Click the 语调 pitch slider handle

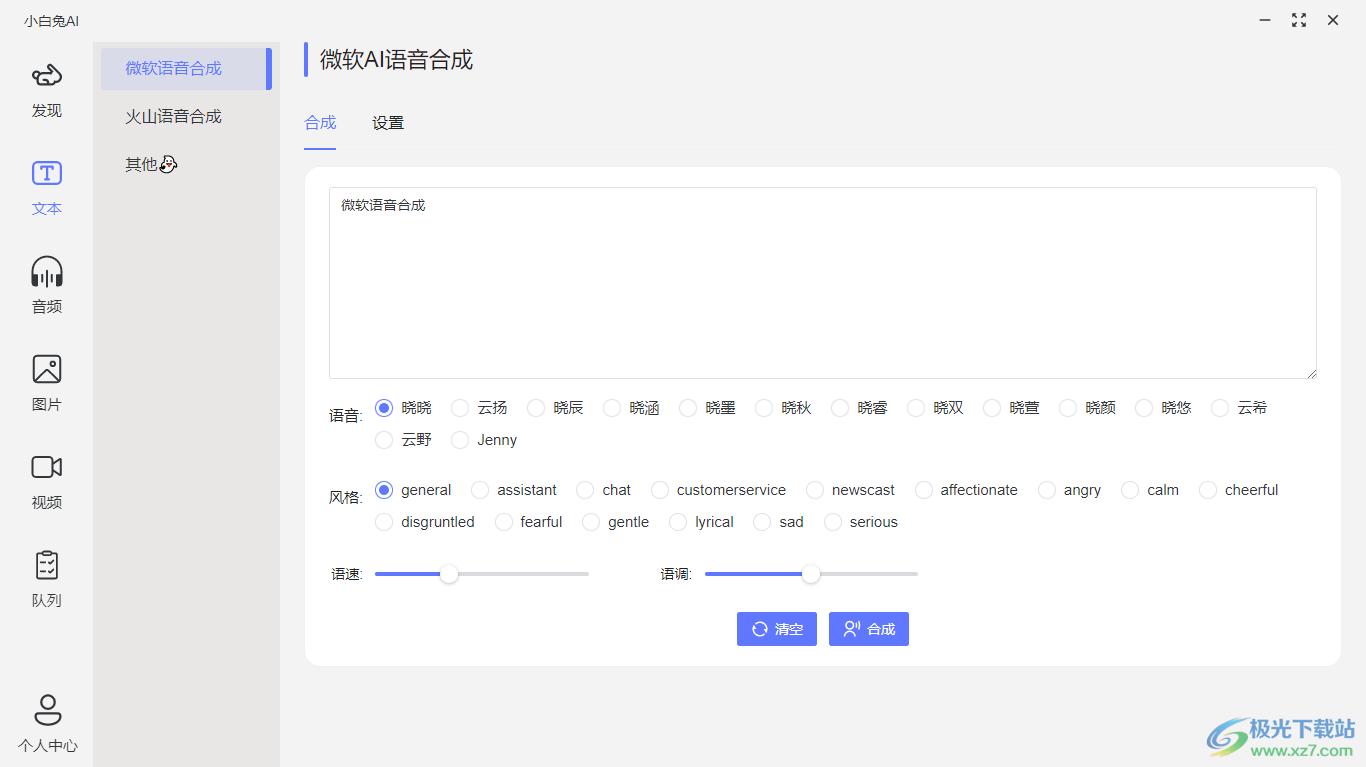click(811, 574)
